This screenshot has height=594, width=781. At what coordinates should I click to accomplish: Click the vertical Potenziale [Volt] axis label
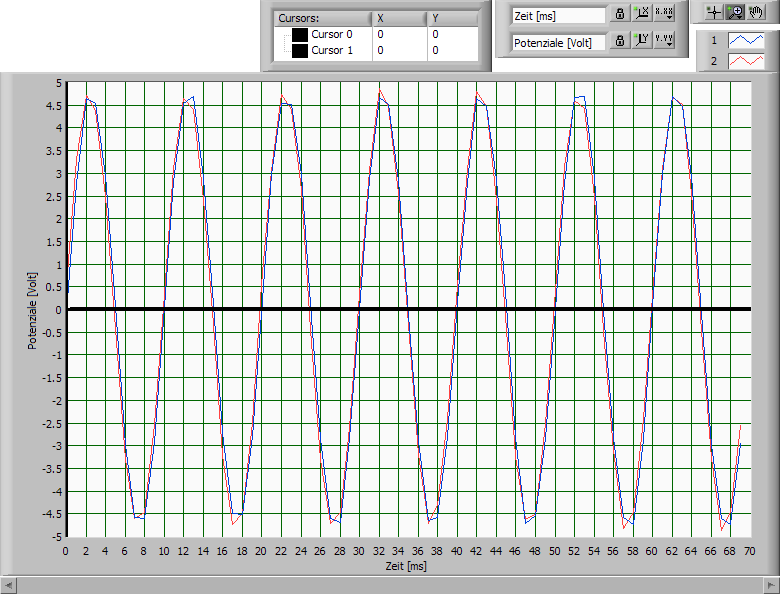[x=32, y=311]
